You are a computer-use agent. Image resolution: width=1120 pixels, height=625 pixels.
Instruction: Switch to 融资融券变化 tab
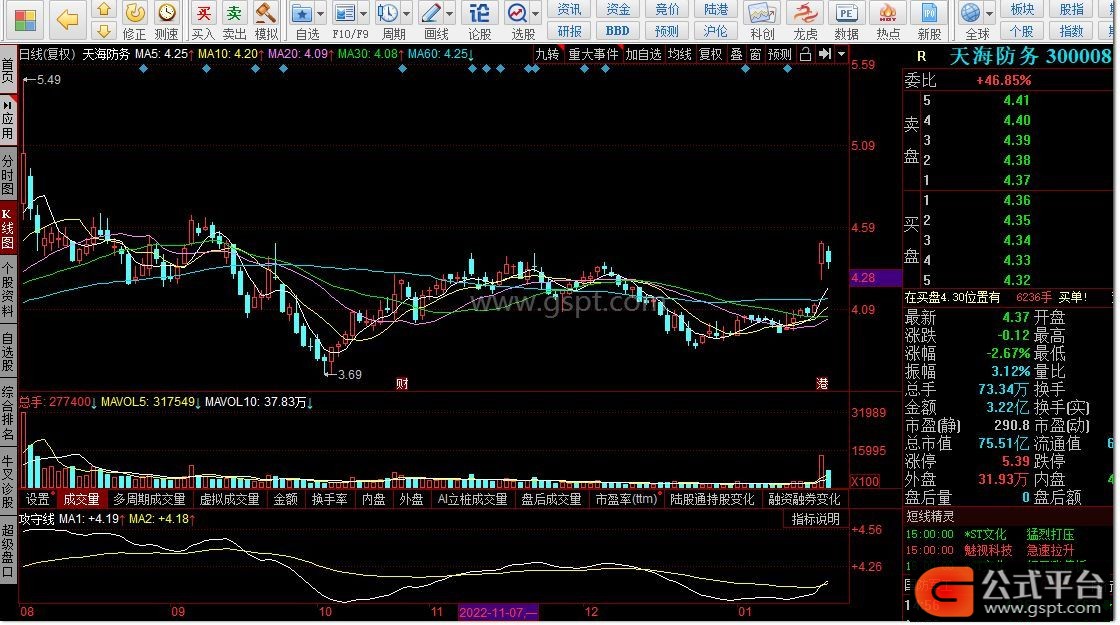804,499
